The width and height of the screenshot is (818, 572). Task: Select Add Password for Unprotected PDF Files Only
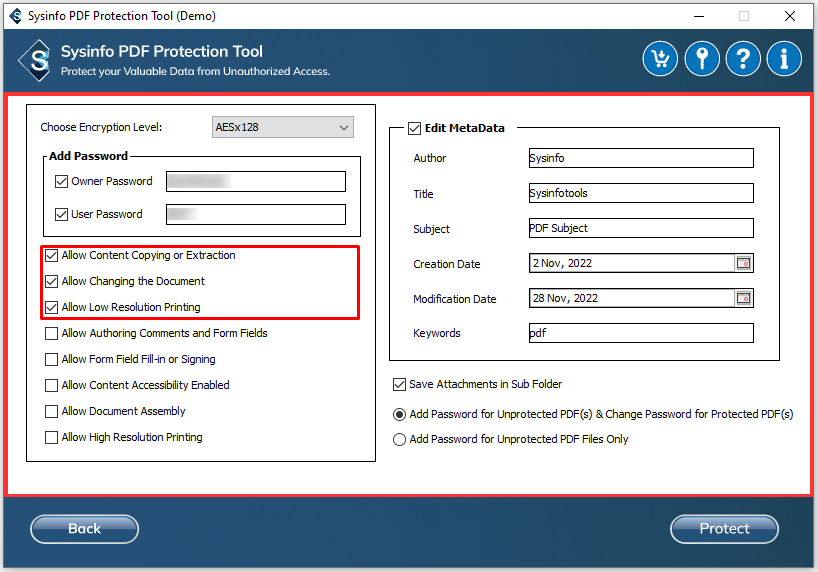click(x=399, y=439)
